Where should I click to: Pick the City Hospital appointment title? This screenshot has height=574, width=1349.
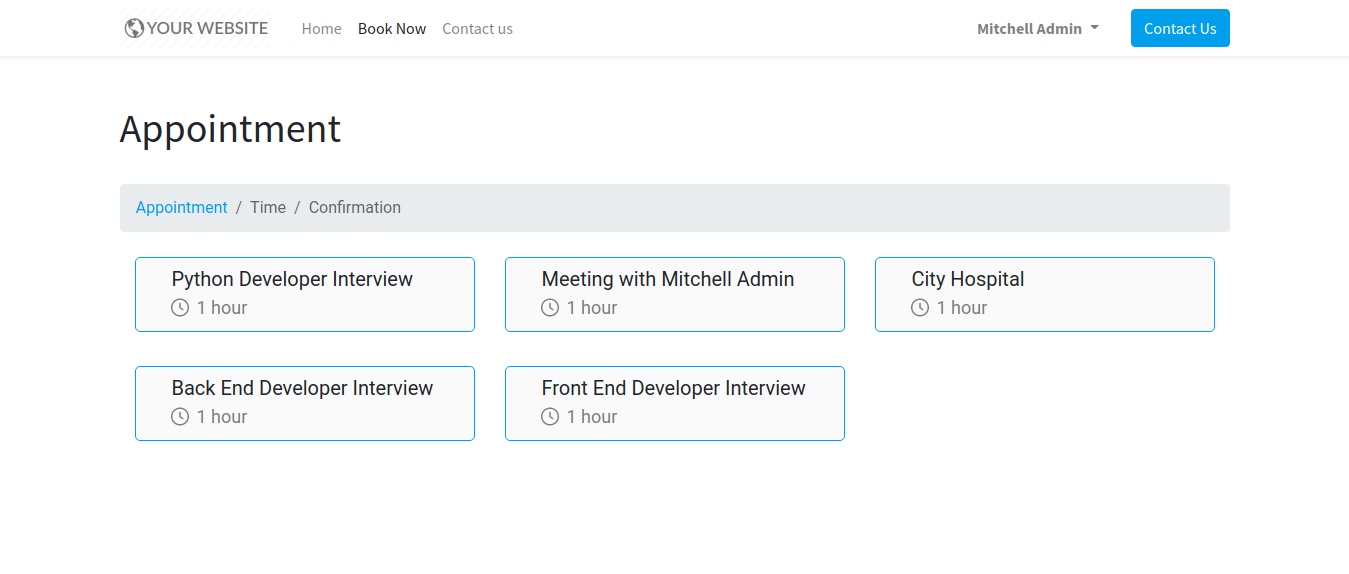click(967, 280)
